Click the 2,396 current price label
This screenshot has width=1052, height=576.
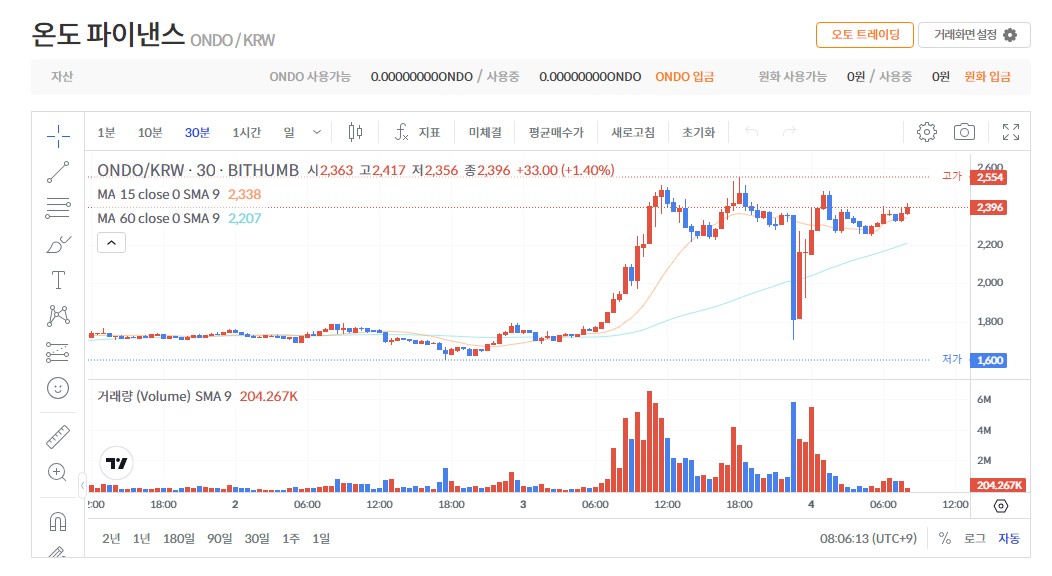(x=990, y=207)
